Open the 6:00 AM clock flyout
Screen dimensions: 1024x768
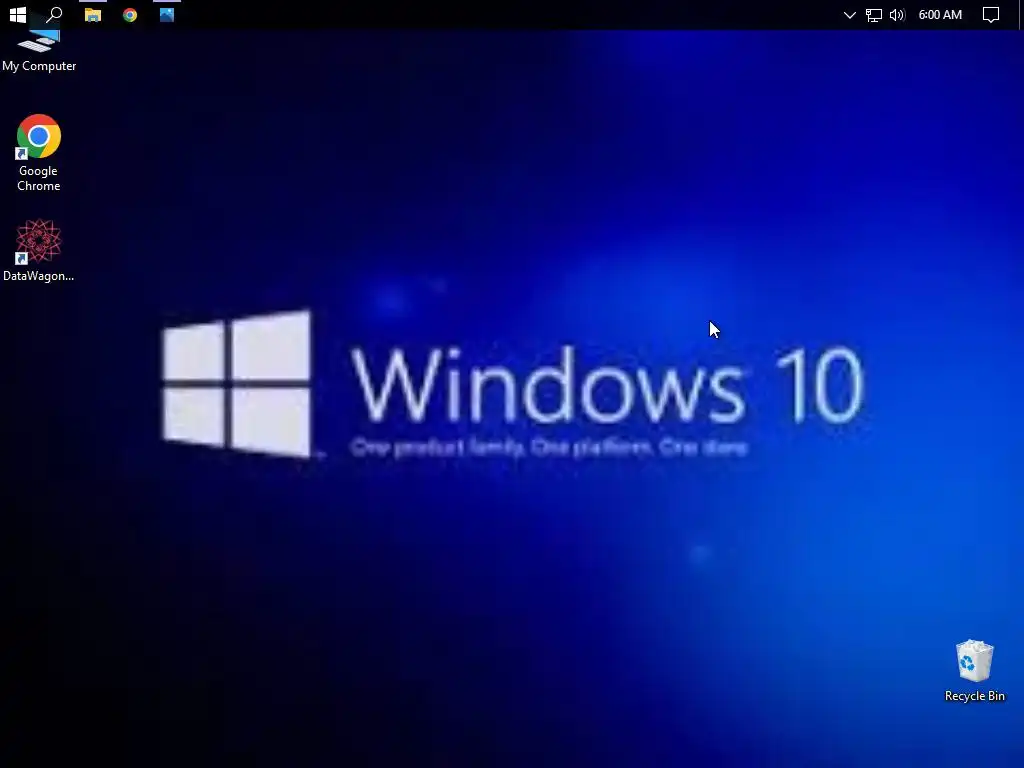[940, 14]
